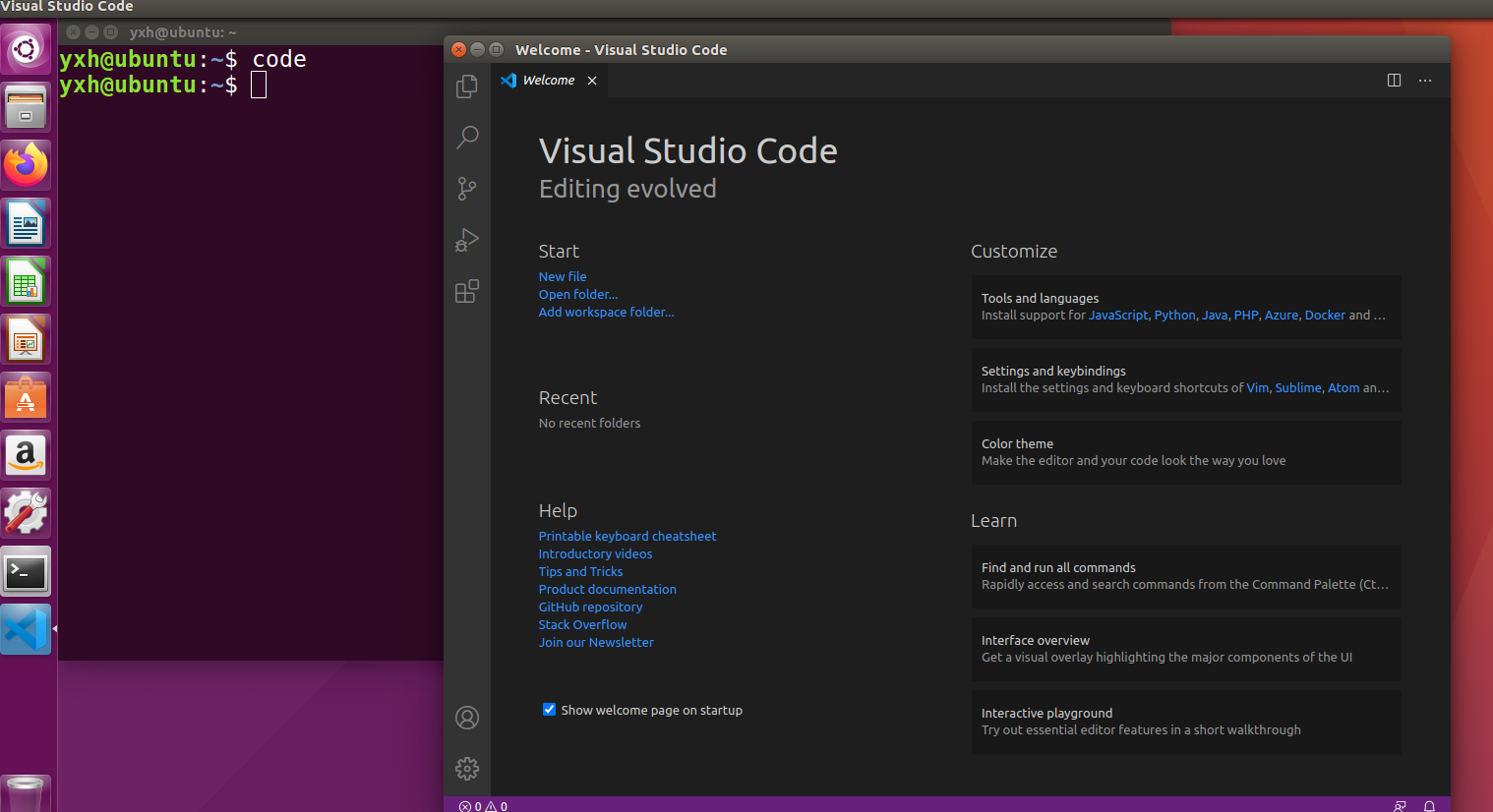The width and height of the screenshot is (1493, 812).
Task: Click the Visual Studio Code dock icon
Action: pyautogui.click(x=26, y=629)
